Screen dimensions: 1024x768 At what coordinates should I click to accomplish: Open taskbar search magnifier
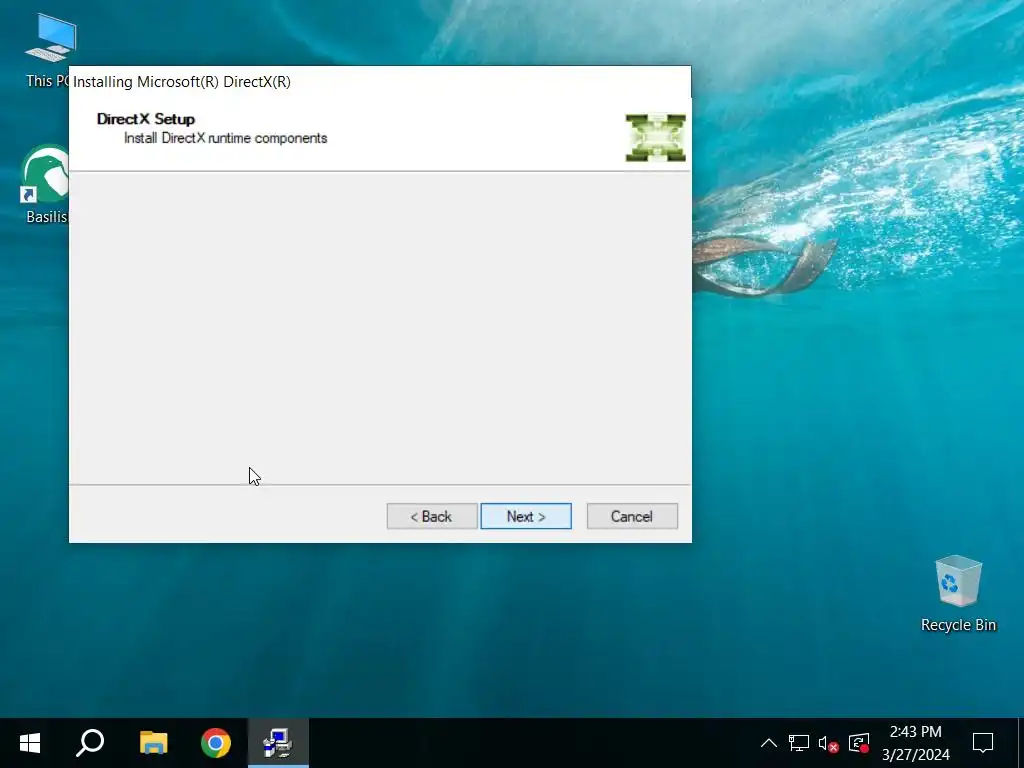(90, 743)
